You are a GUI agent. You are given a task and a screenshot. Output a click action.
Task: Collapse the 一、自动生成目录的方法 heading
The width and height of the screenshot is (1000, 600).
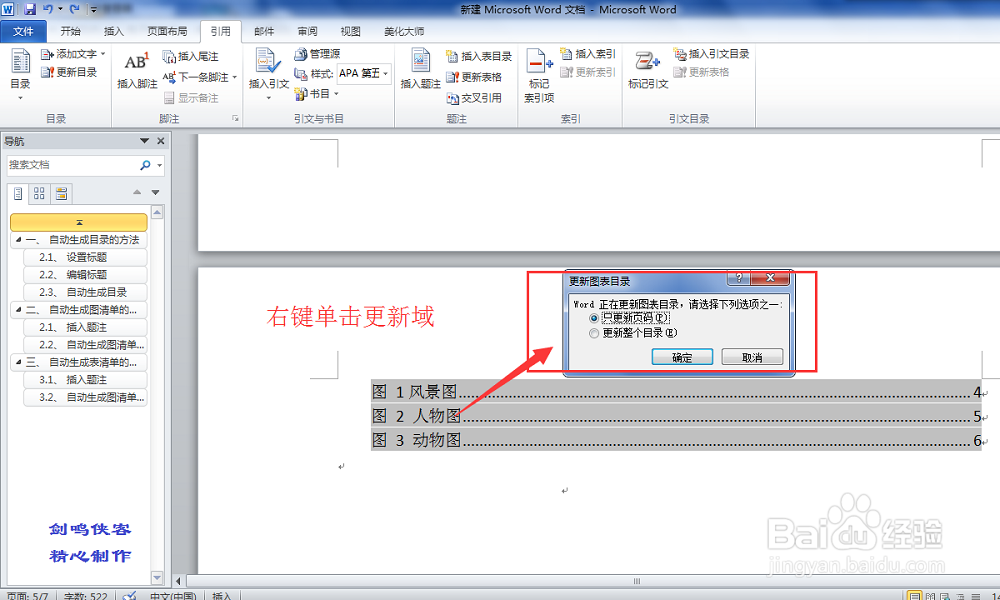(18, 240)
